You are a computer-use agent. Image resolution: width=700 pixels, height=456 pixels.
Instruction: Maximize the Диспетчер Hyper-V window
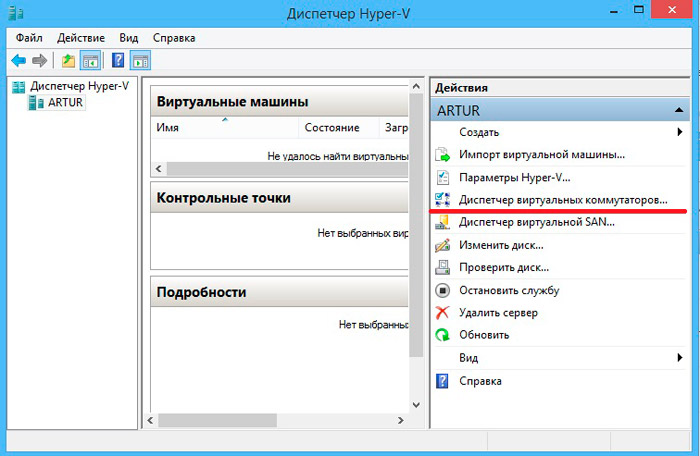[x=639, y=10]
